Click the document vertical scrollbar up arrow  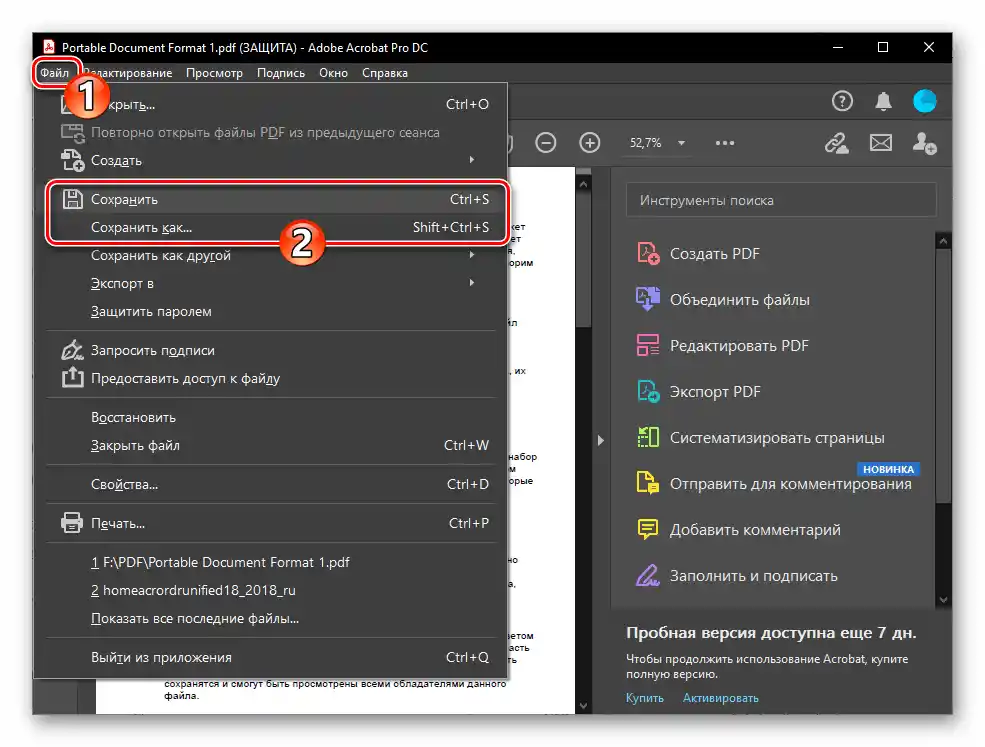583,184
